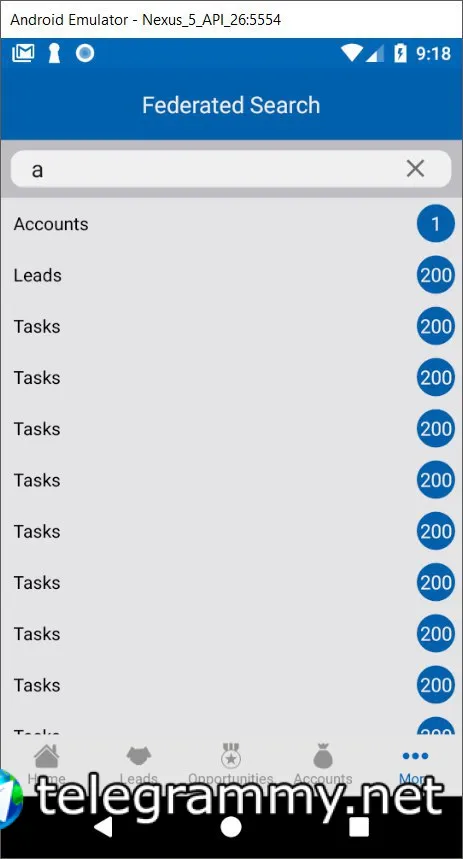Open the last fully visible Tasks row
The height and width of the screenshot is (859, 463).
click(x=231, y=685)
